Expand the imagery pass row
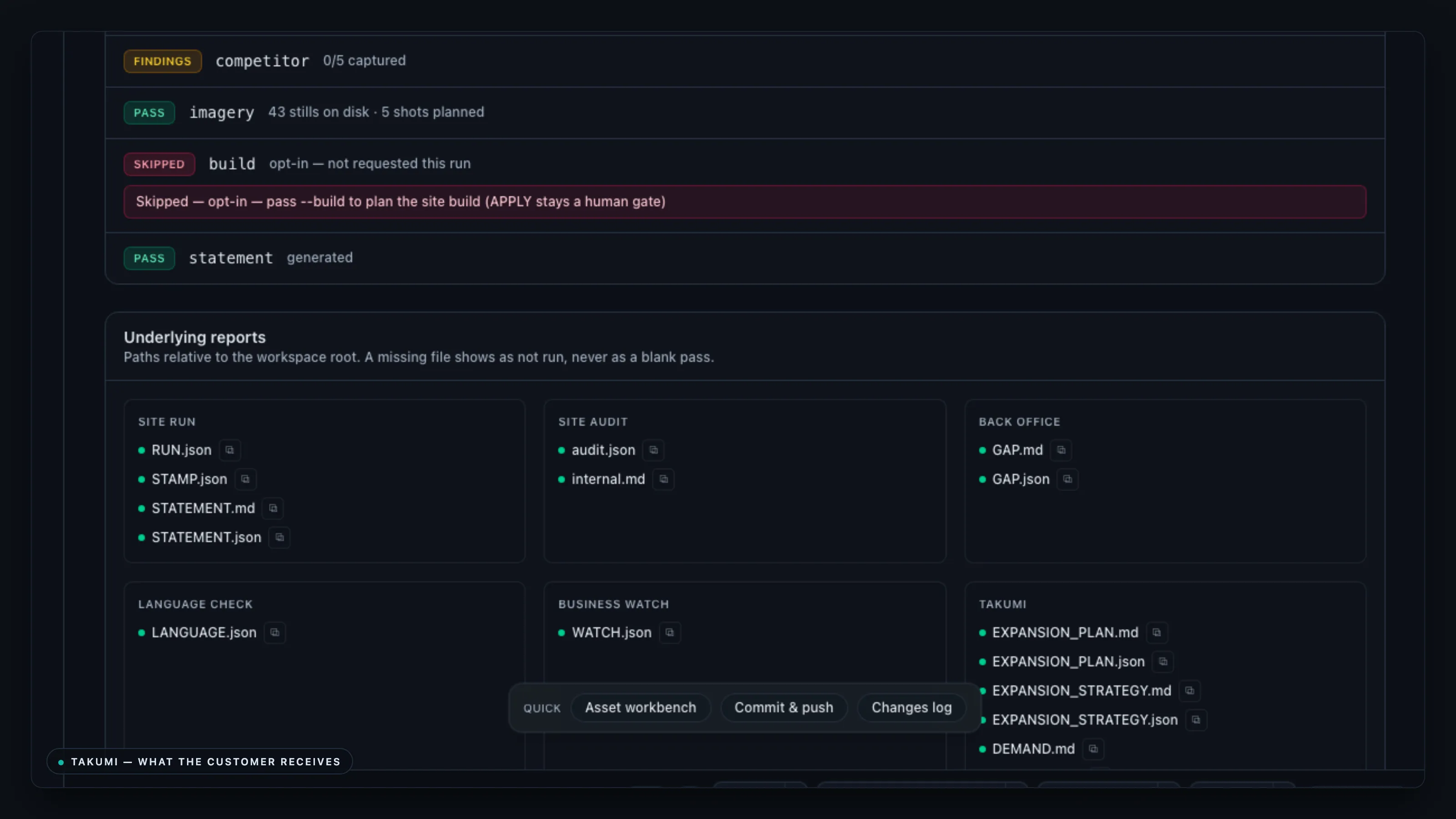The width and height of the screenshot is (1456, 819). [745, 112]
